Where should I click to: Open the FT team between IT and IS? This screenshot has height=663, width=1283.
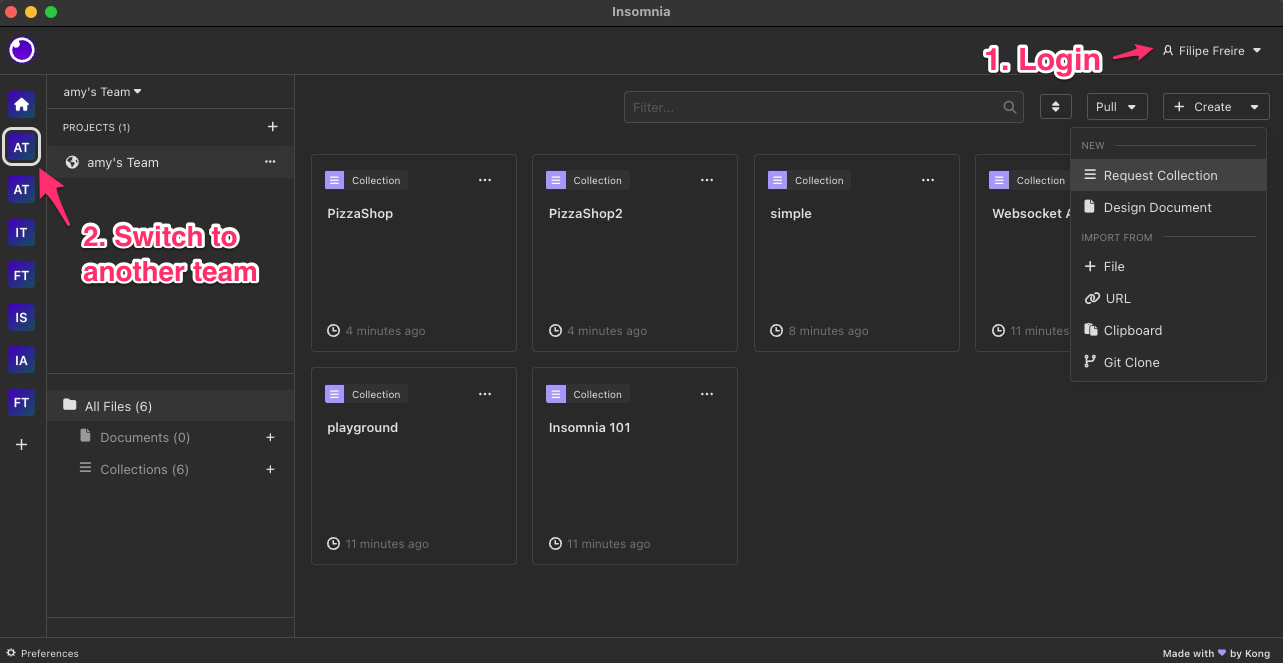coord(21,275)
